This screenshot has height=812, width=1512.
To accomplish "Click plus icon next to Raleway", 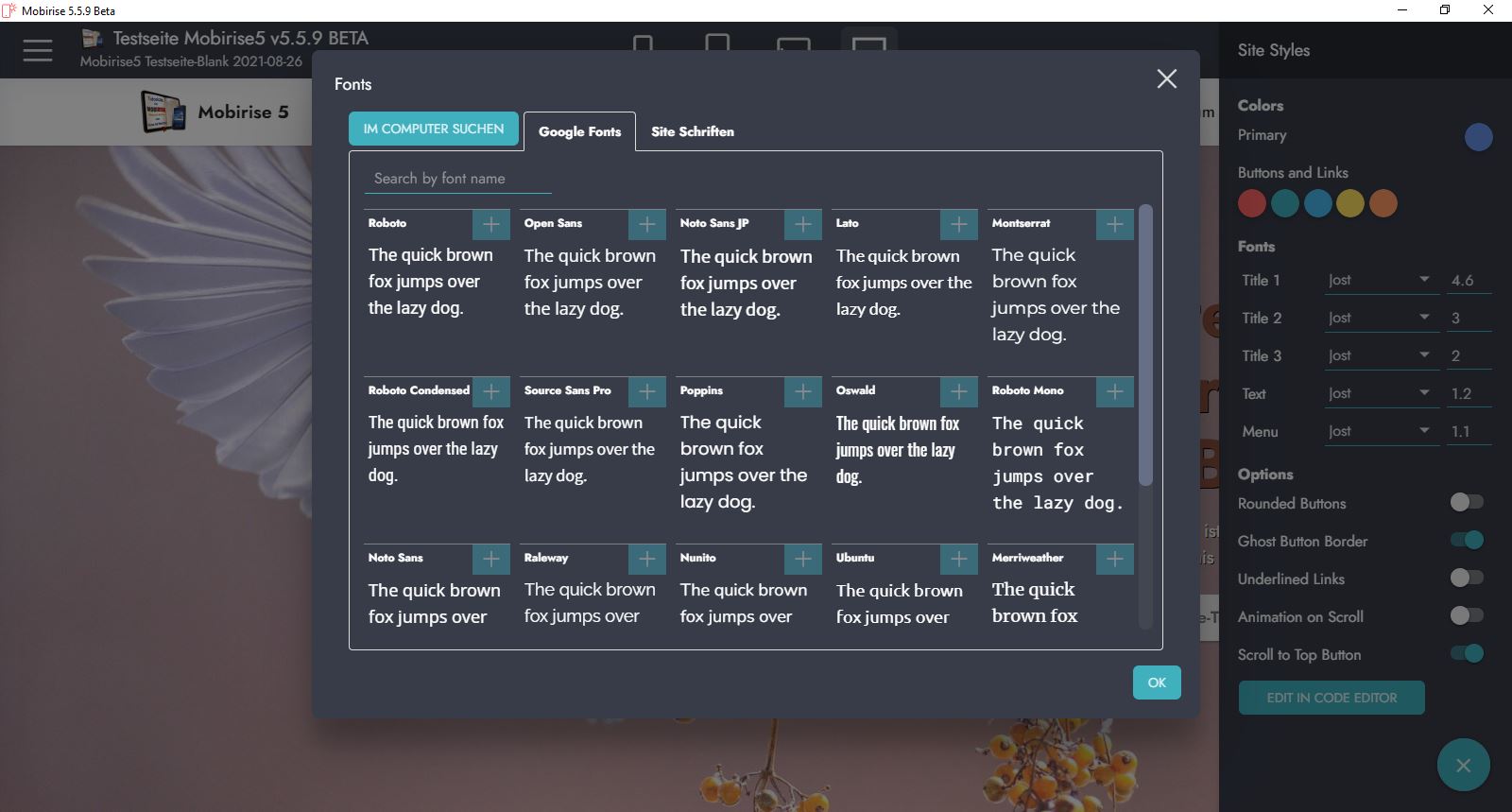I will point(646,559).
